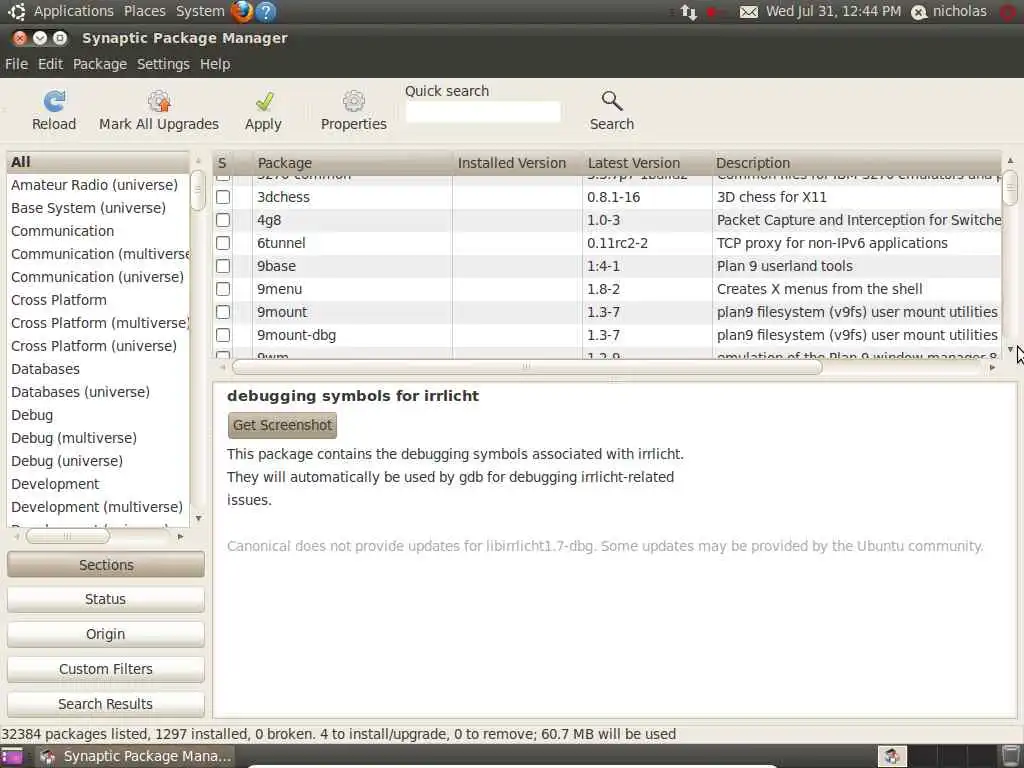Sort by the Installed Version column header

point(517,163)
